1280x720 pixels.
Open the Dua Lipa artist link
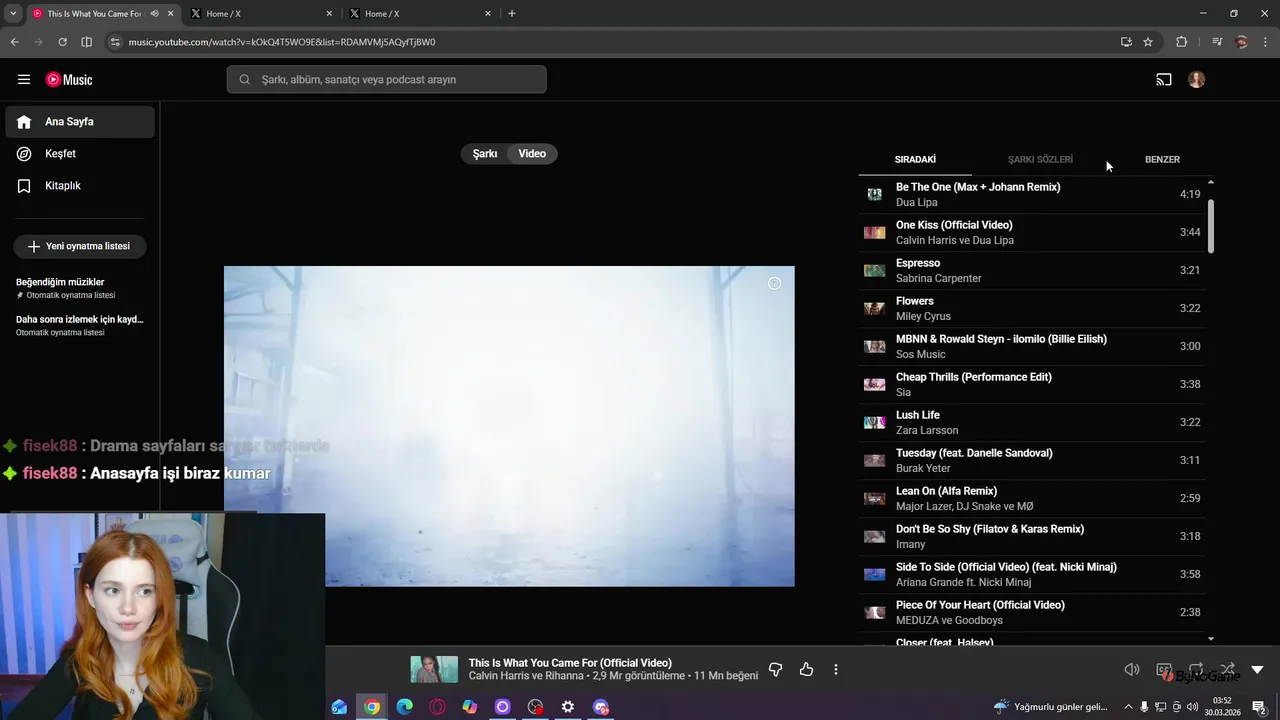pos(916,202)
